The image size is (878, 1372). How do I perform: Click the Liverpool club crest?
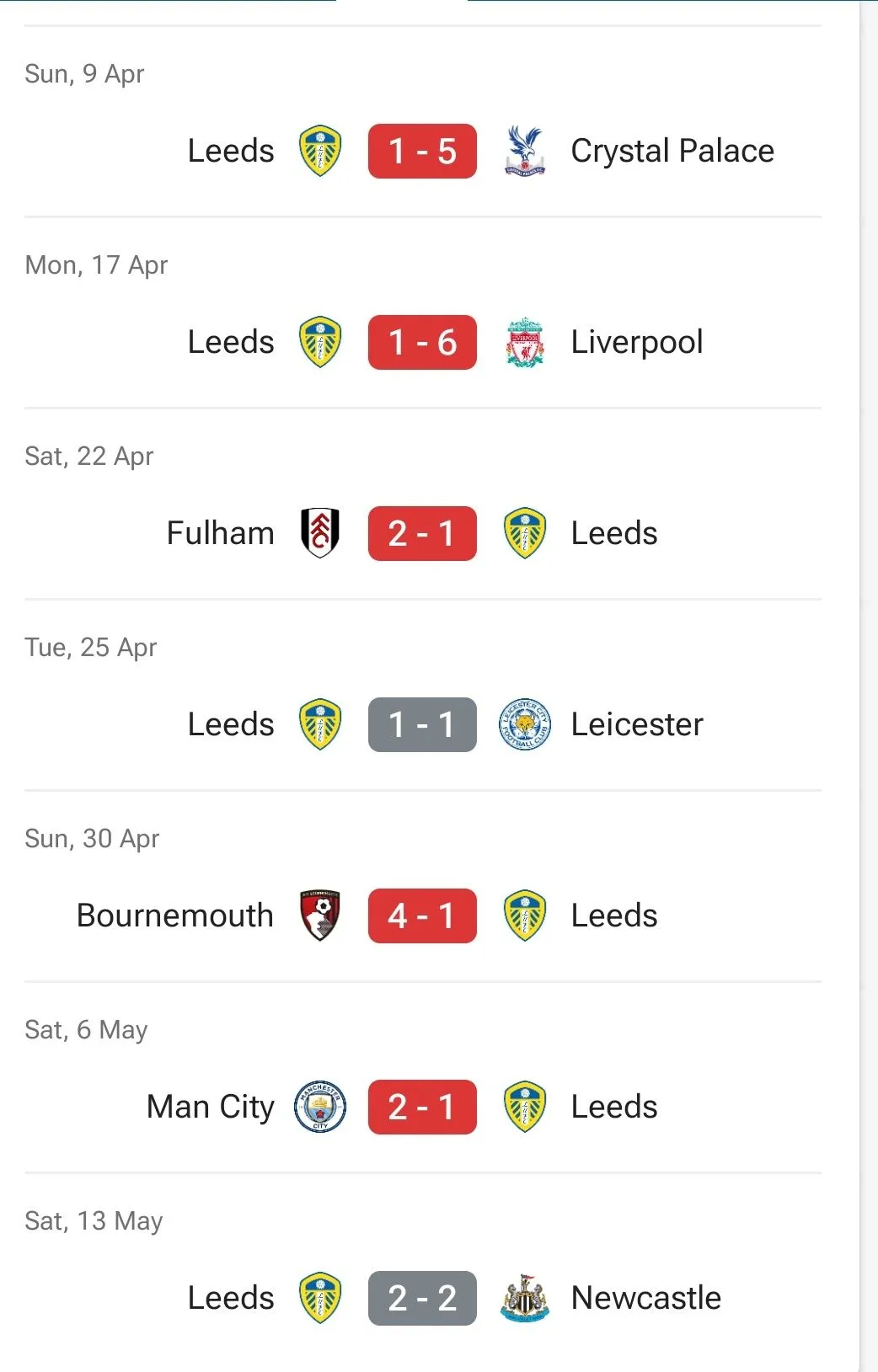point(525,342)
